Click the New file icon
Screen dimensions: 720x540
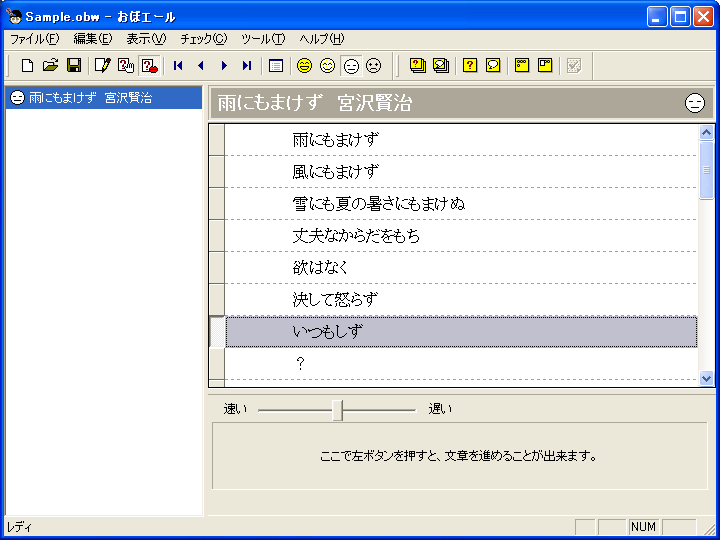pyautogui.click(x=27, y=66)
